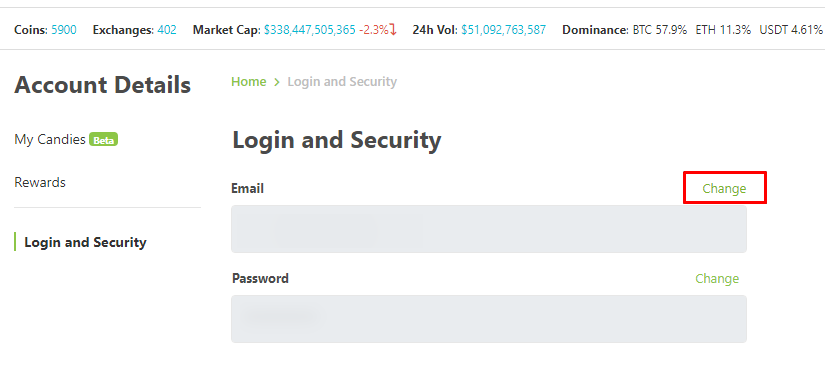Click inside the Password field
This screenshot has height=378, width=825.
[489, 319]
